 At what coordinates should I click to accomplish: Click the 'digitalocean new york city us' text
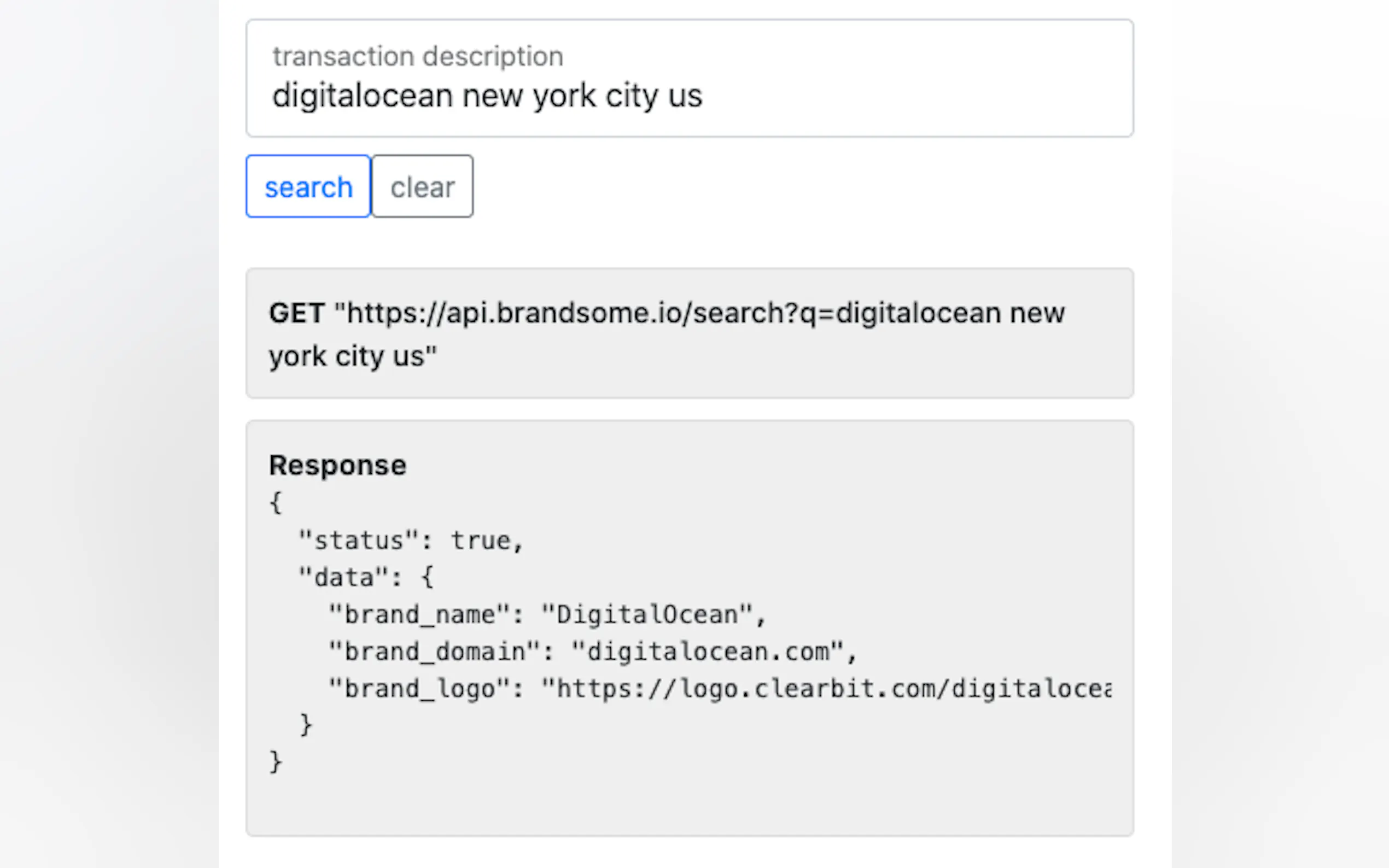pos(487,96)
